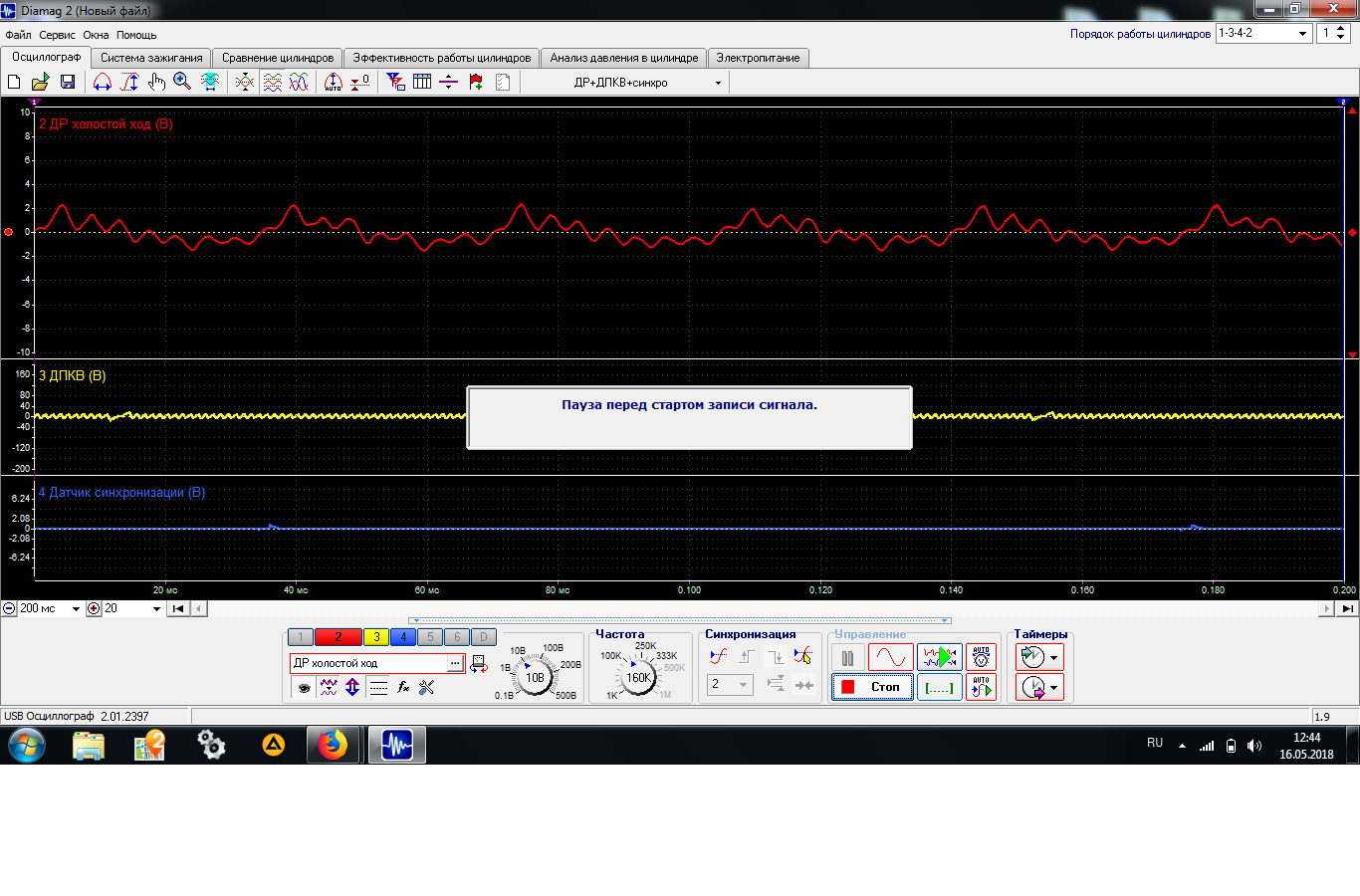Viewport: 1360px width, 896px height.
Task: Click the Стоп recording button
Action: [x=872, y=687]
